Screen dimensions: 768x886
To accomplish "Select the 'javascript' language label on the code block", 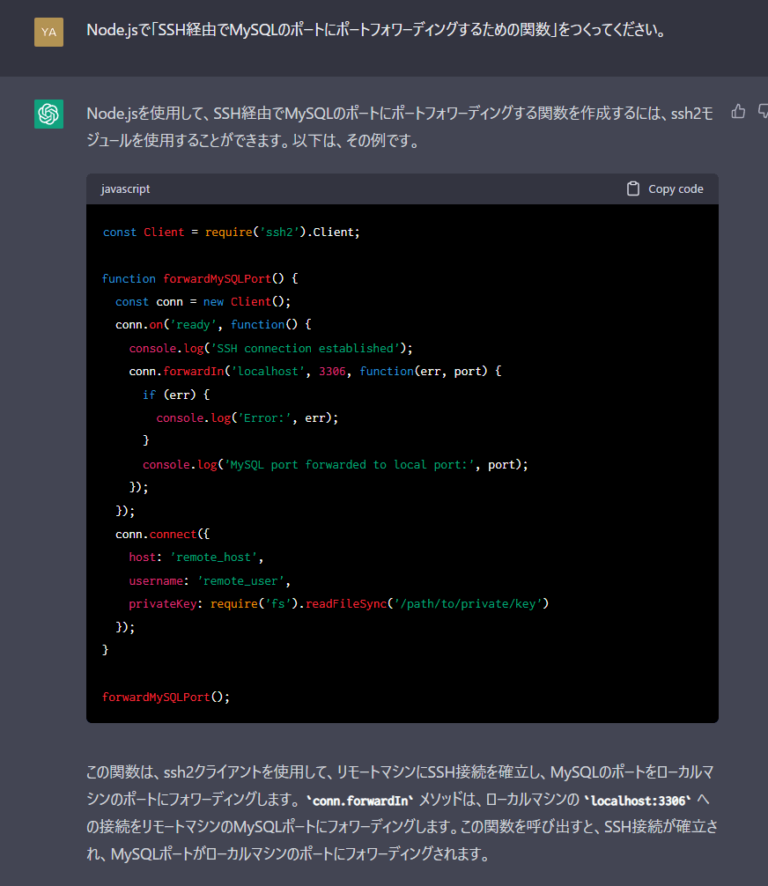I will click(x=123, y=188).
